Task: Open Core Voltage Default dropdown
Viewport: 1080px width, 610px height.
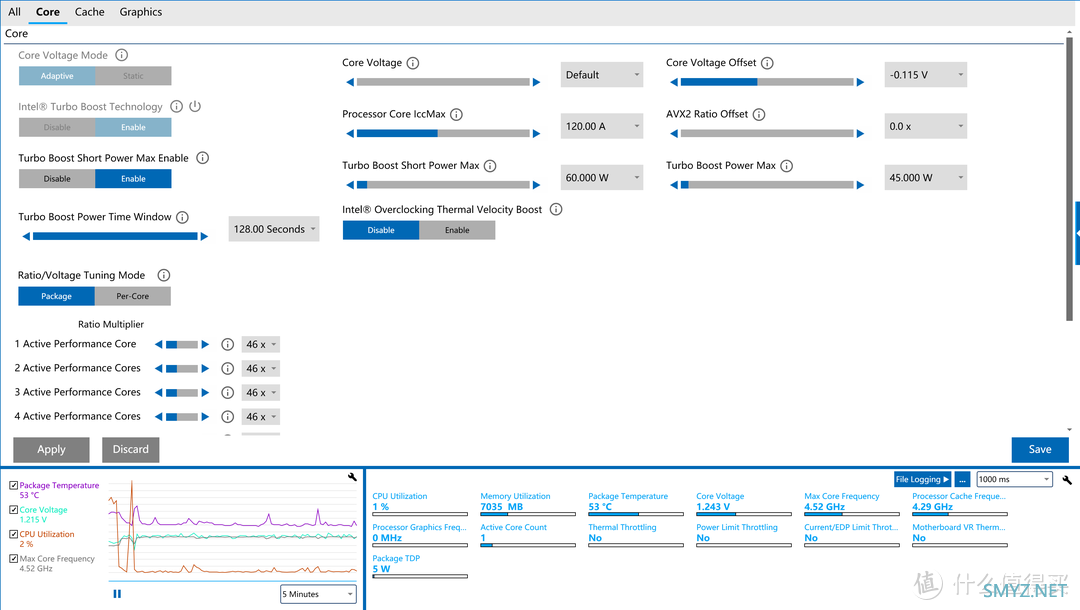Action: pyautogui.click(x=602, y=74)
